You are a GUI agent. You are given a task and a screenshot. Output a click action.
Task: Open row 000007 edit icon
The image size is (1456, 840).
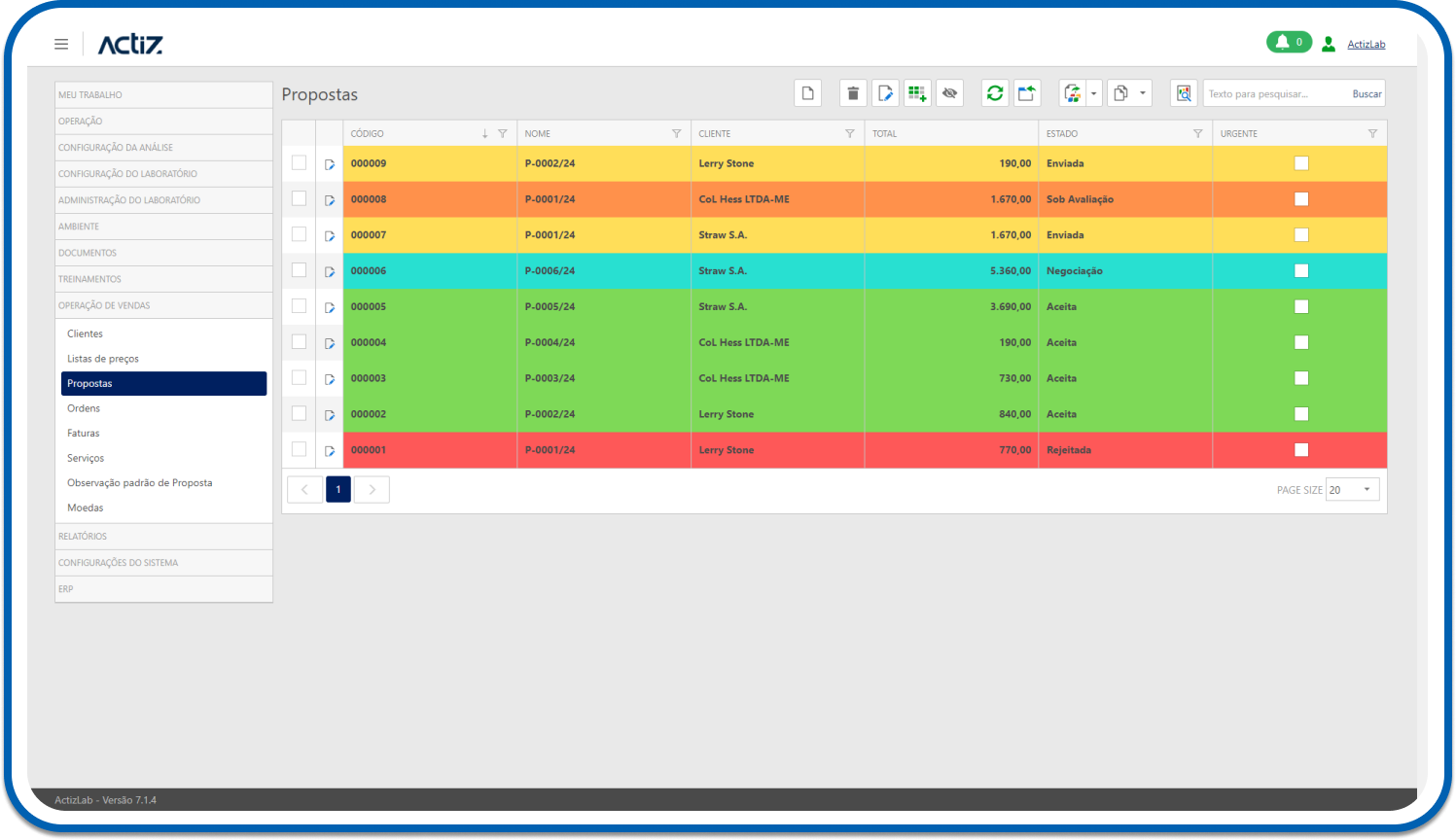[x=330, y=236]
